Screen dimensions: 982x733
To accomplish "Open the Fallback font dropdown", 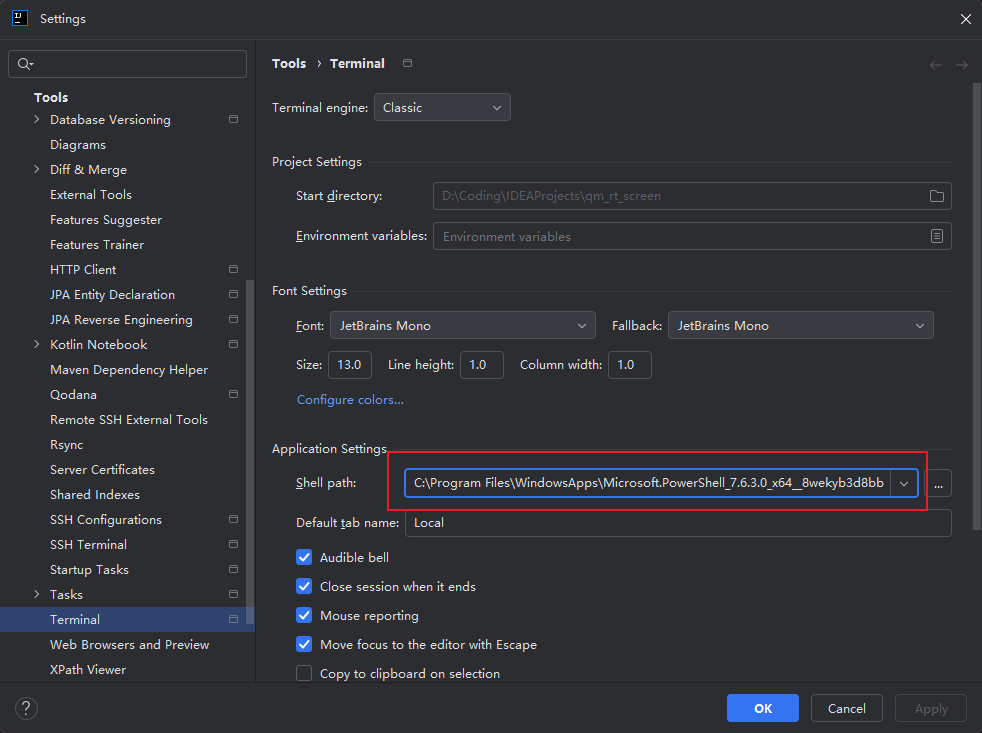I will click(800, 326).
